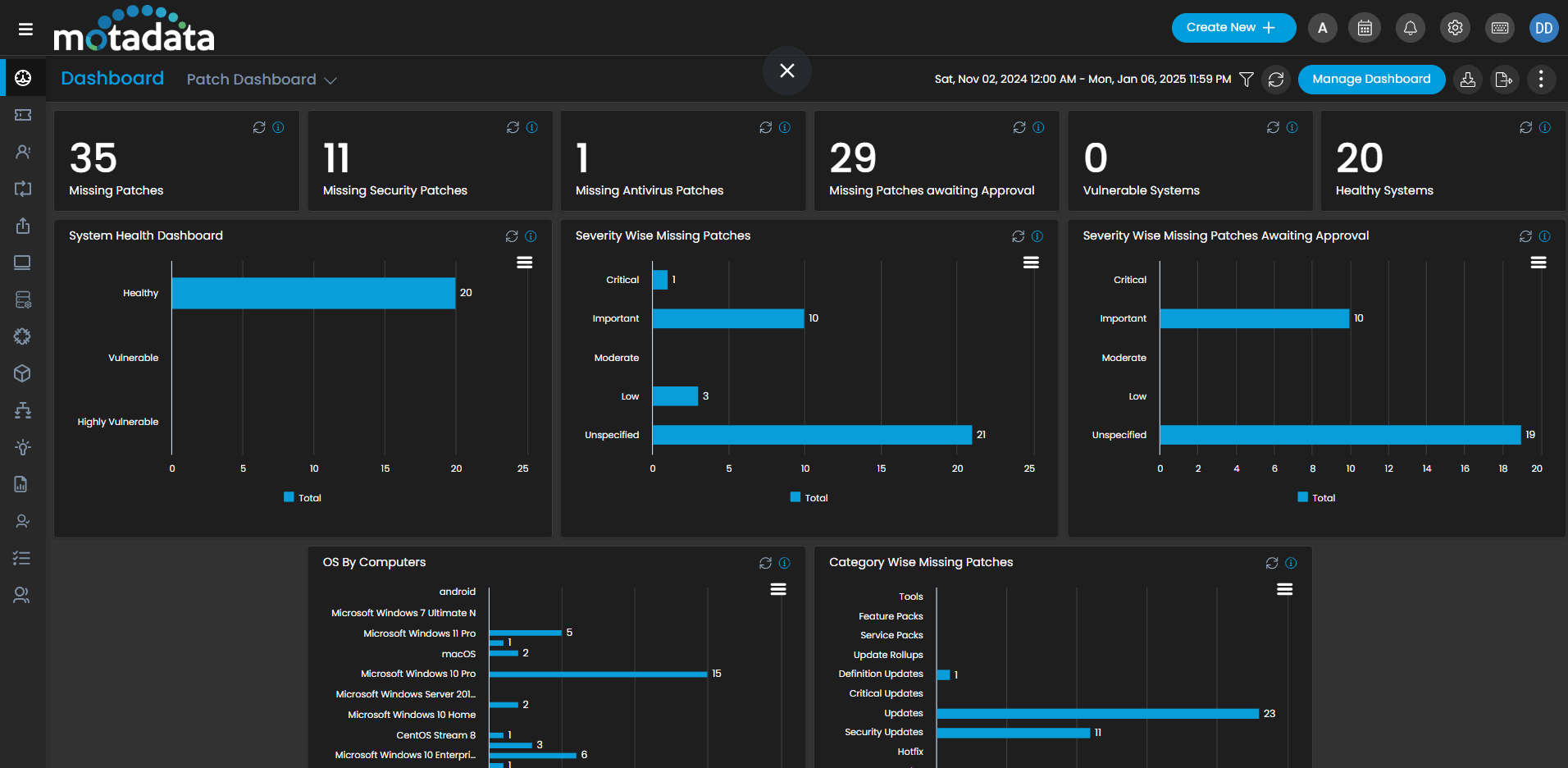Open the date range filter funnel

point(1247,80)
